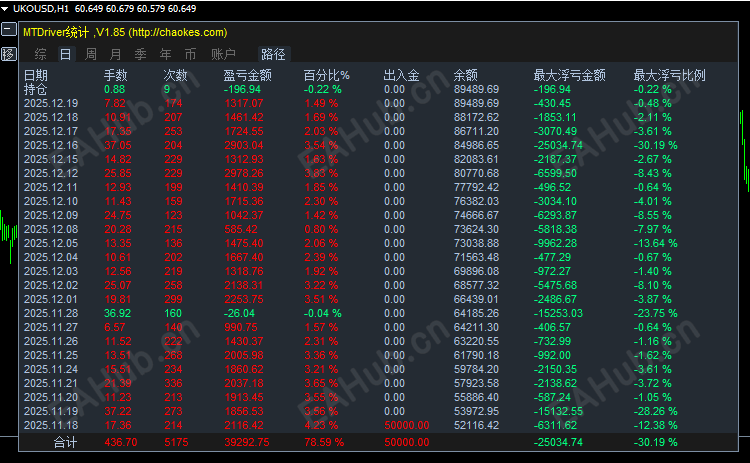Switch to the 月 monthly tab
This screenshot has width=750, height=463.
point(115,54)
